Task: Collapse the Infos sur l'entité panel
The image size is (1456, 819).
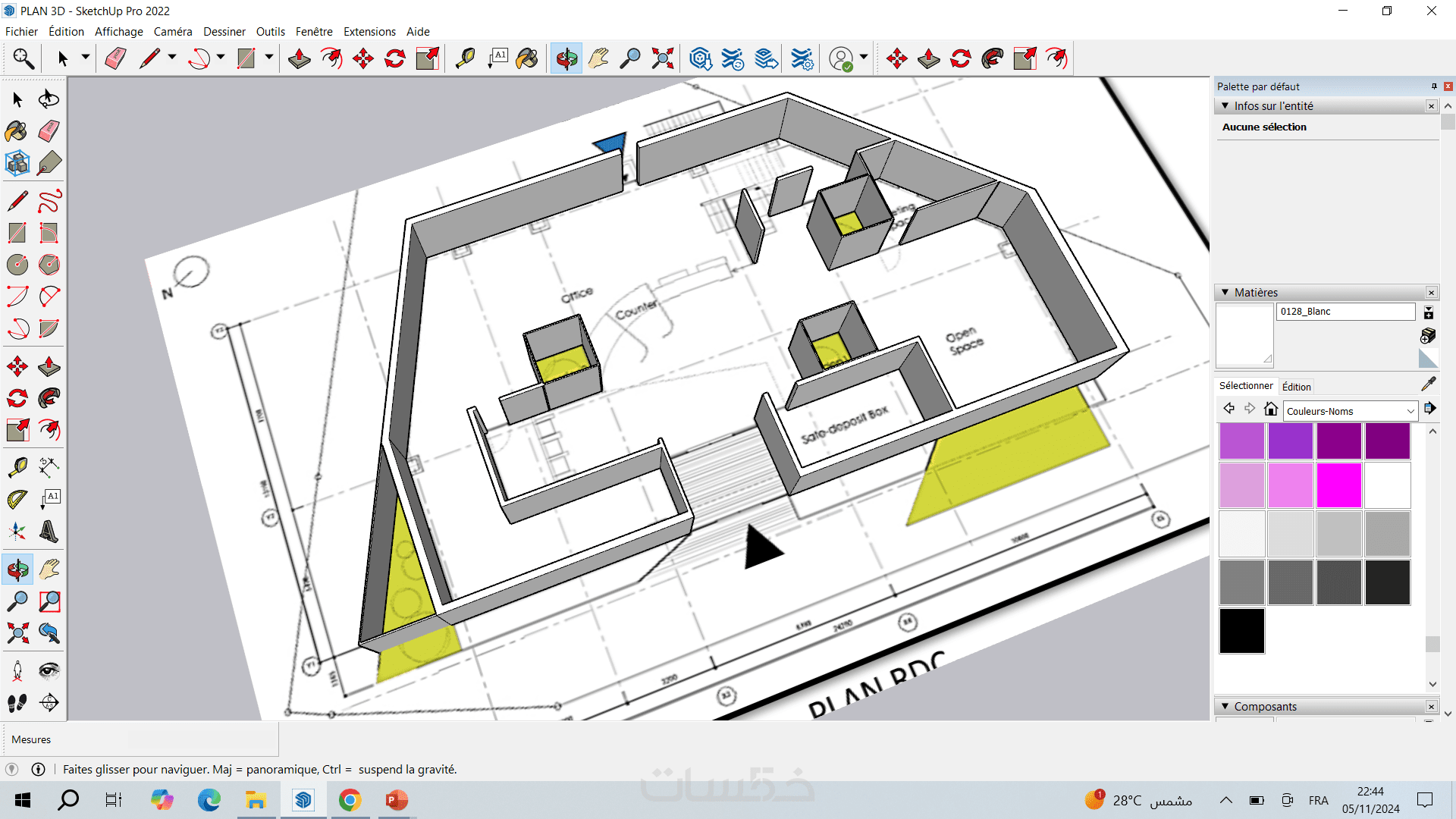Action: (1225, 106)
